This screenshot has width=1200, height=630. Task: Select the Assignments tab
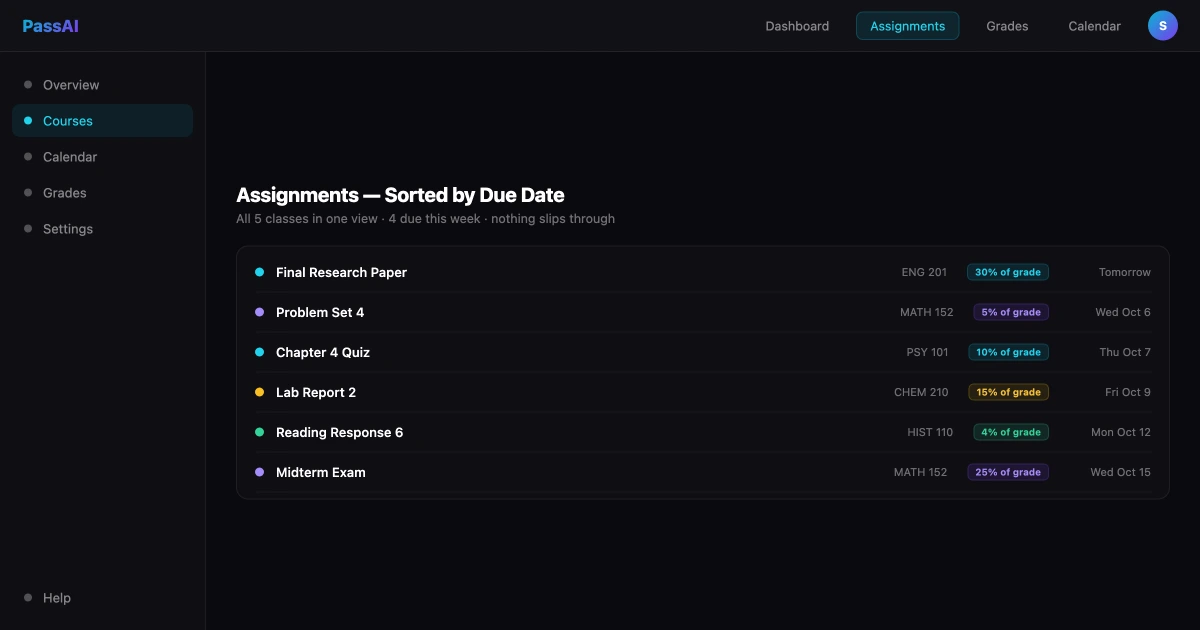click(x=907, y=26)
